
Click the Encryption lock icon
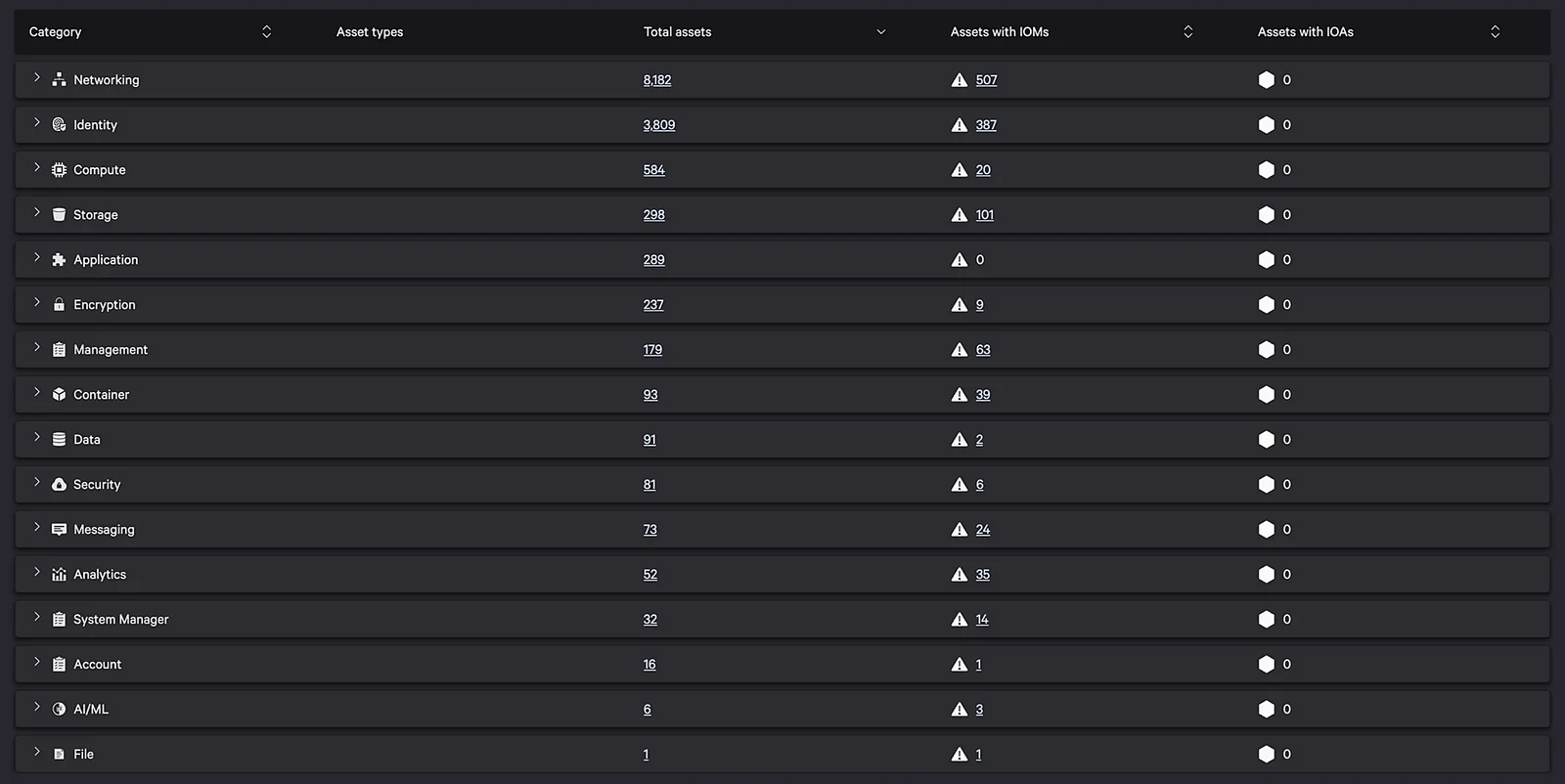pos(59,305)
